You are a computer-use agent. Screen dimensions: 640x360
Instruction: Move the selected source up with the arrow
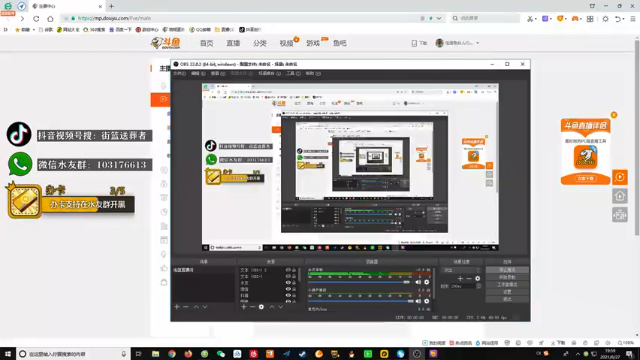click(272, 307)
